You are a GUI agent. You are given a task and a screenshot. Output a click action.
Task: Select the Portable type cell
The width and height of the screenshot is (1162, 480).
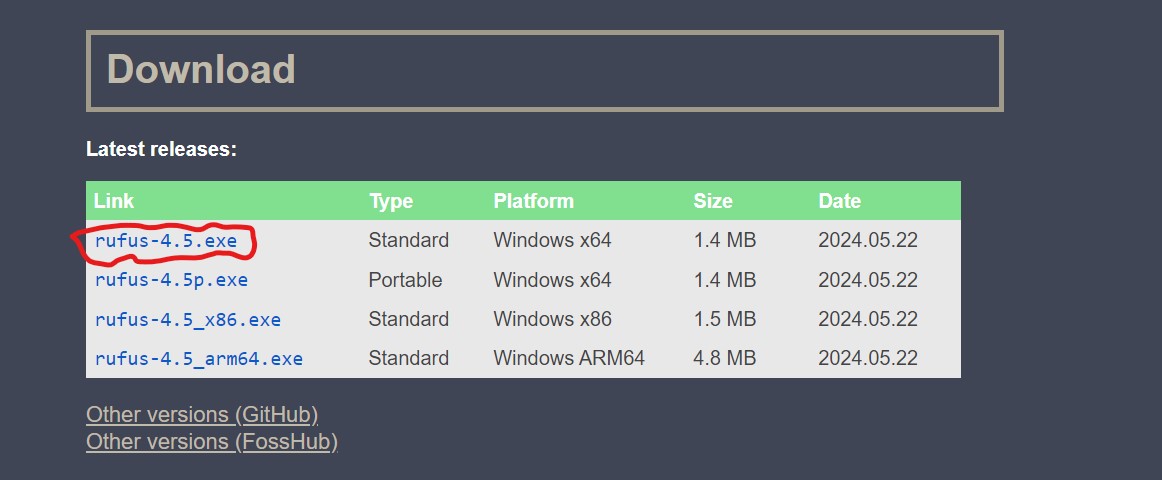point(405,280)
